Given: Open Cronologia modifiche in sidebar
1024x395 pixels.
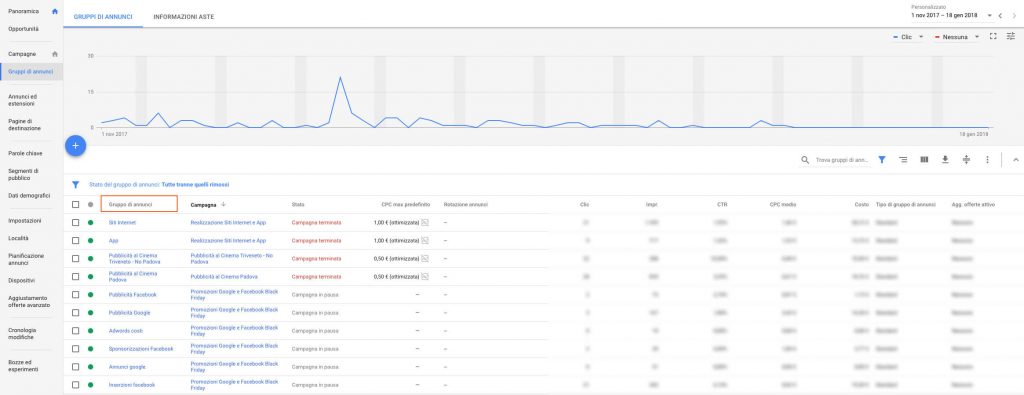Looking at the screenshot, I should pyautogui.click(x=22, y=334).
